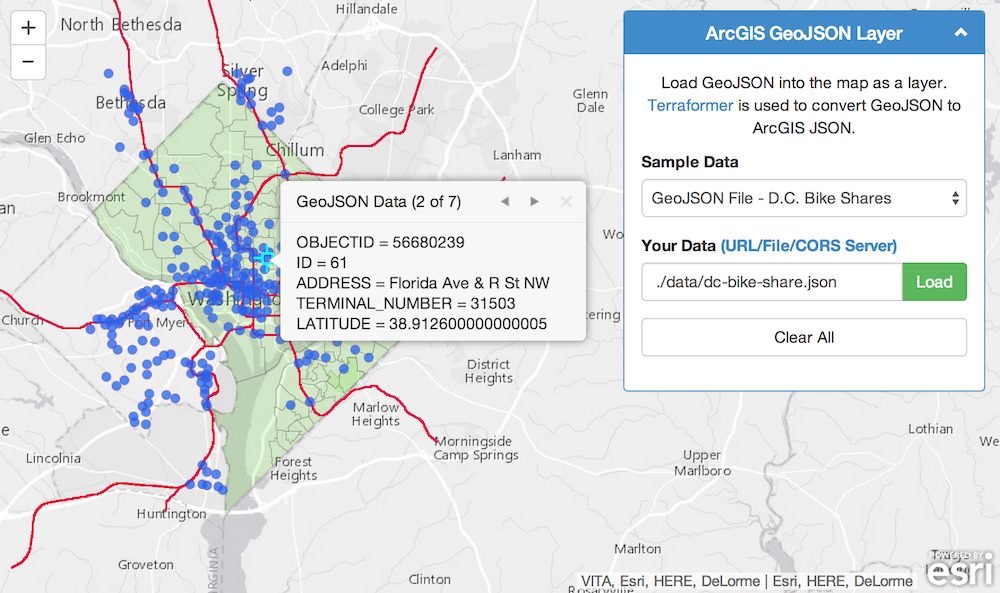Image resolution: width=1000 pixels, height=593 pixels.
Task: Click the OBJECTID = 56680239 line
Action: (x=380, y=242)
